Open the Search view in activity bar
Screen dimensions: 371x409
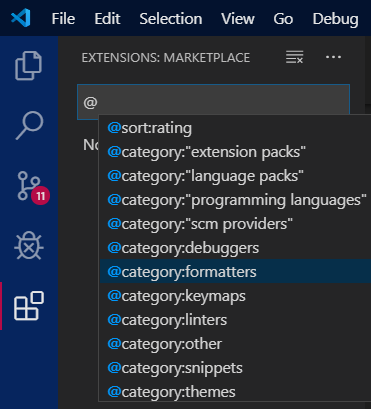(x=29, y=125)
